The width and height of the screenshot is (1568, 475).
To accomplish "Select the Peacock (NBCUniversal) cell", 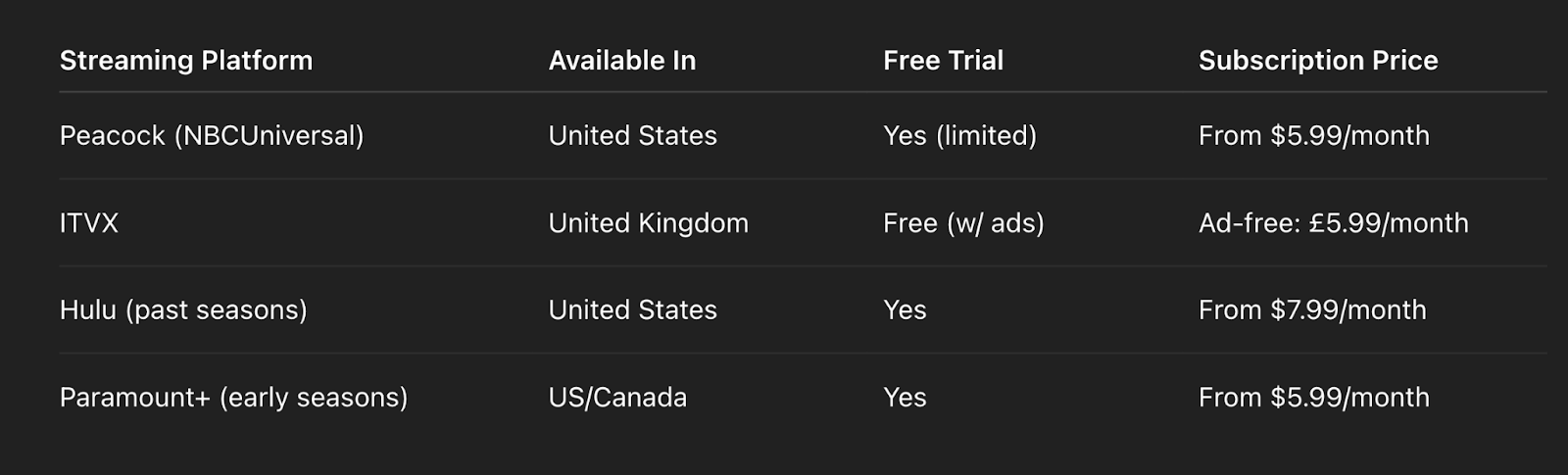I will pos(212,136).
